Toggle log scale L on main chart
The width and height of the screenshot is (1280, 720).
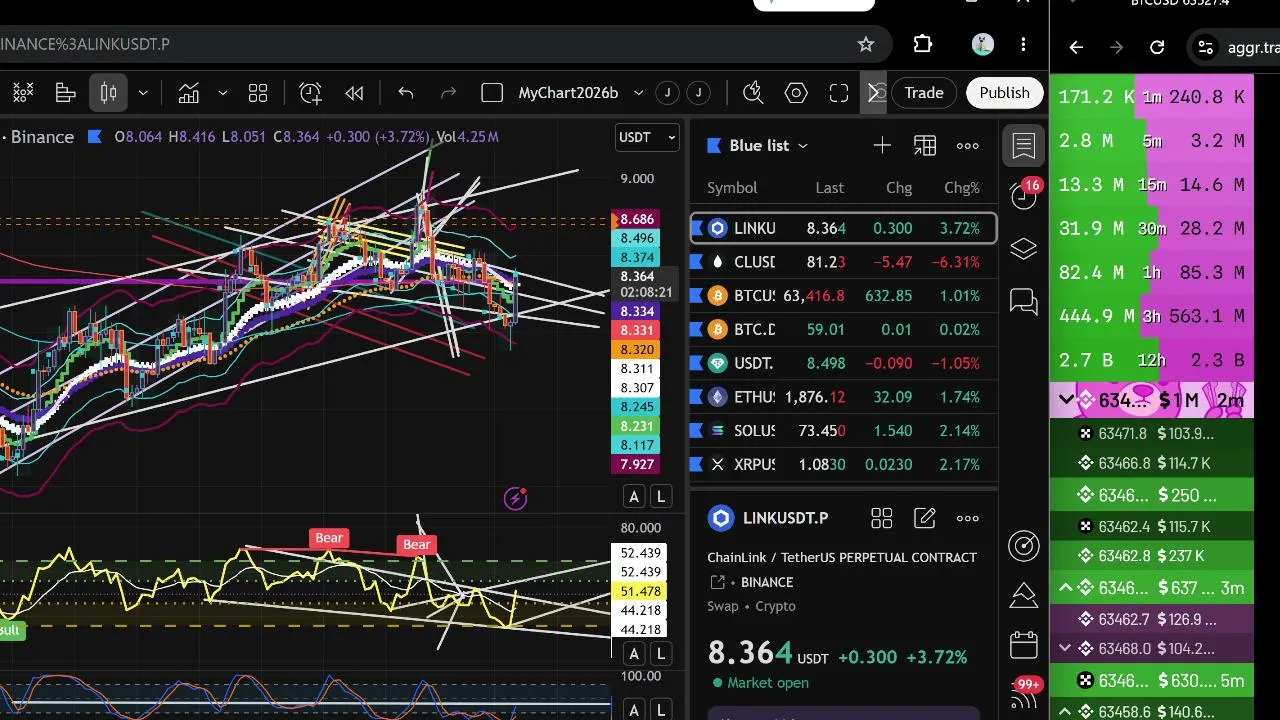pyautogui.click(x=661, y=496)
